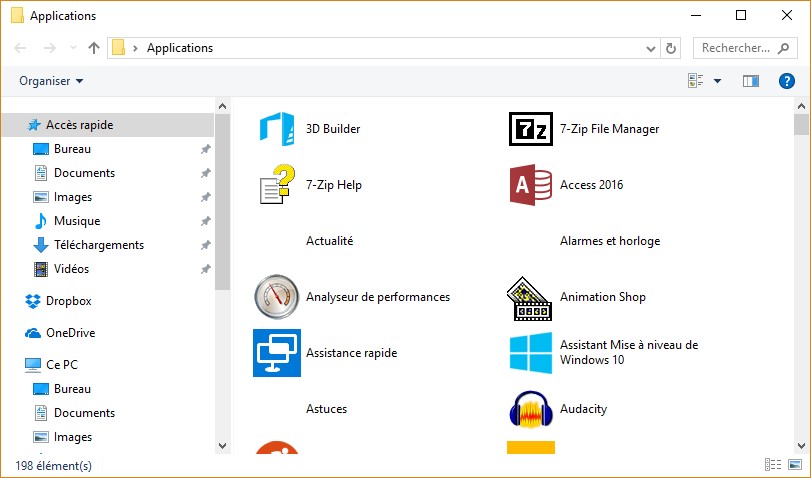
Task: Open Dropbox in the sidebar
Action: (68, 301)
